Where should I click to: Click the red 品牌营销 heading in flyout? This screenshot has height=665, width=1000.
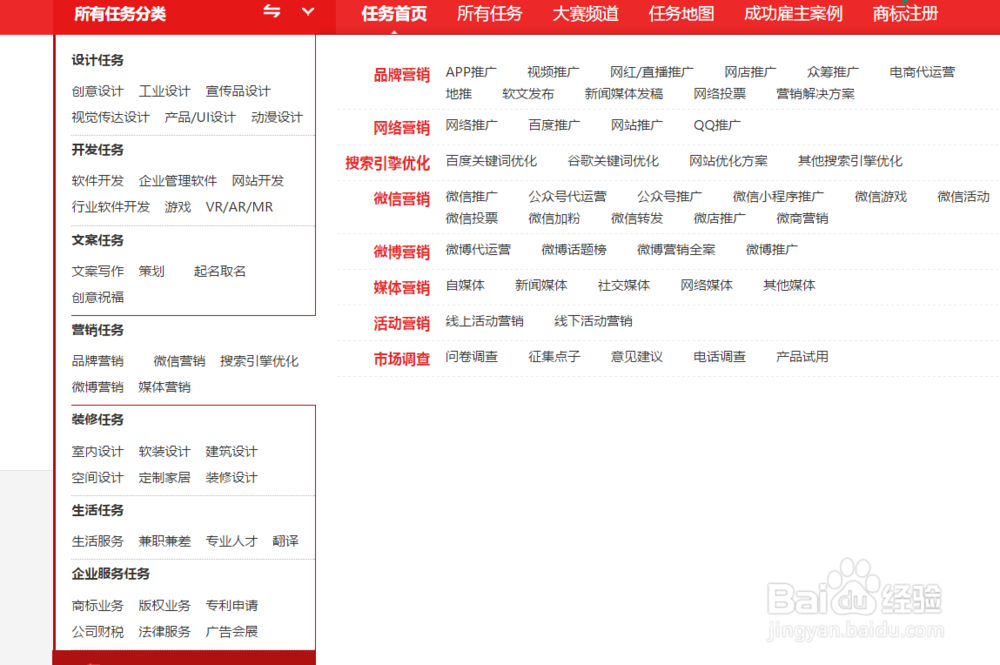tap(402, 75)
